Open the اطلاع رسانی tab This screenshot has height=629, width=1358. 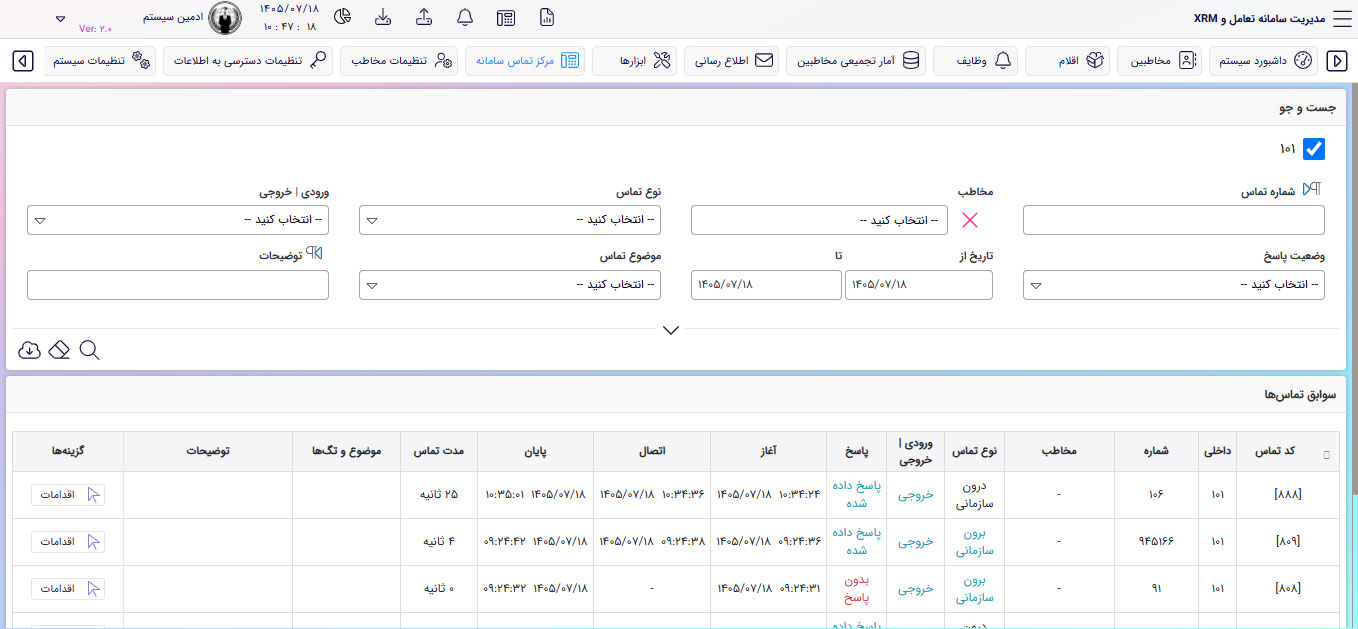click(733, 61)
